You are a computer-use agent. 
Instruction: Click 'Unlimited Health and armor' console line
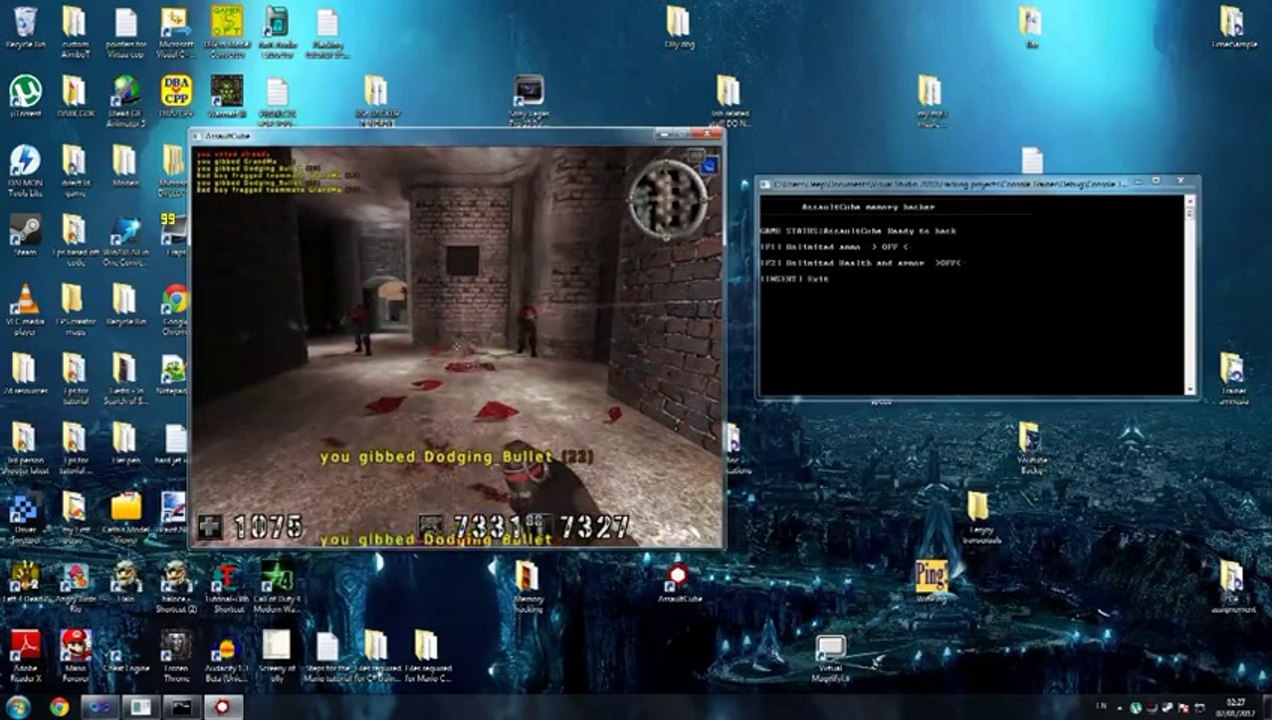click(x=860, y=263)
